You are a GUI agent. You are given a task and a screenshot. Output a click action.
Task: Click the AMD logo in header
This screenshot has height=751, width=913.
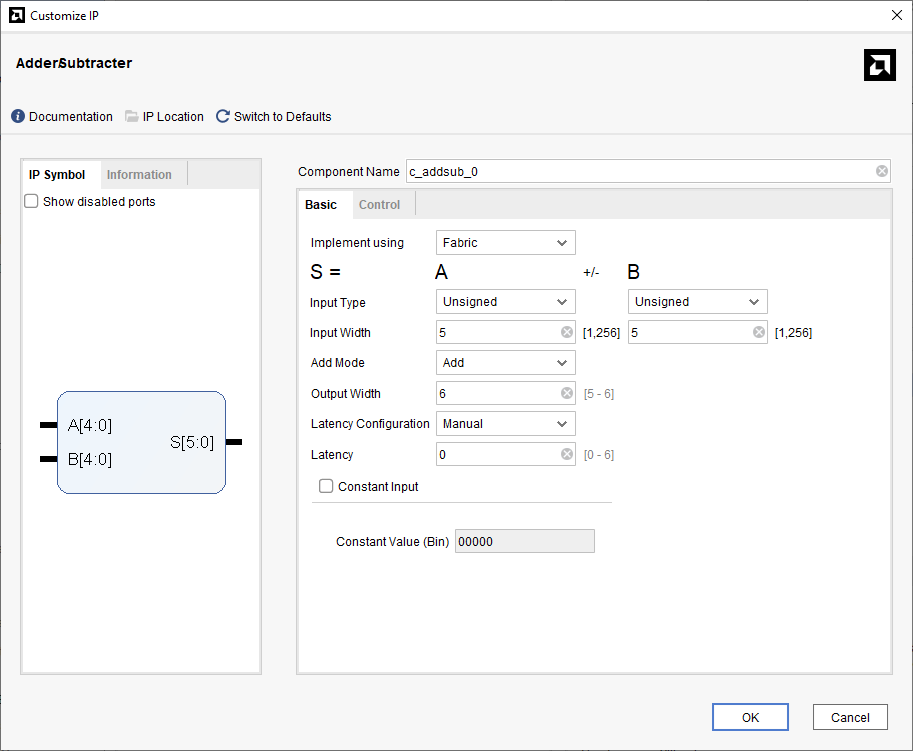(879, 65)
